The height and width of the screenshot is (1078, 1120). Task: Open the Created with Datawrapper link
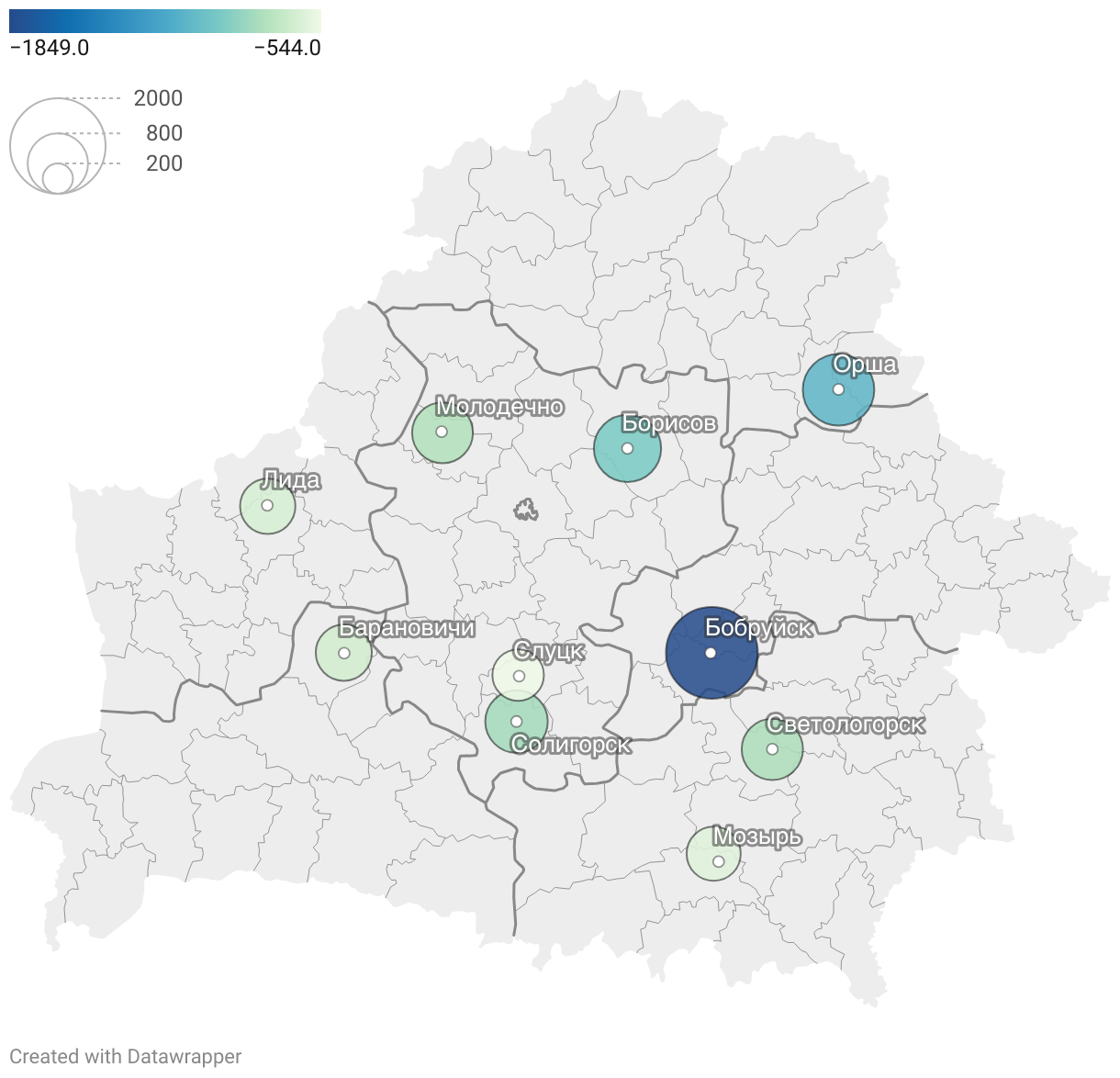click(126, 1057)
